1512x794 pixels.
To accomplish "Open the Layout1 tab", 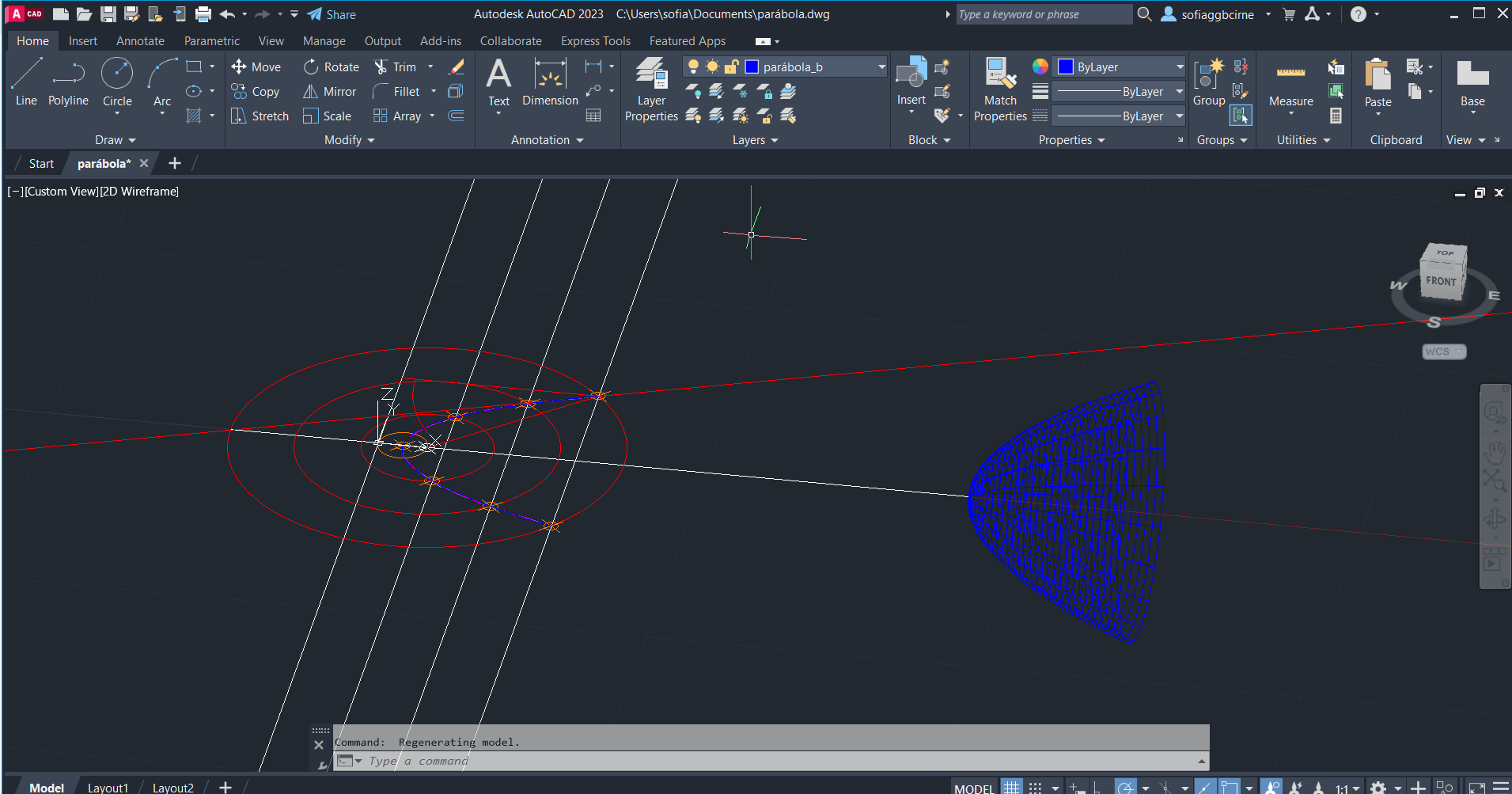I will 108,788.
